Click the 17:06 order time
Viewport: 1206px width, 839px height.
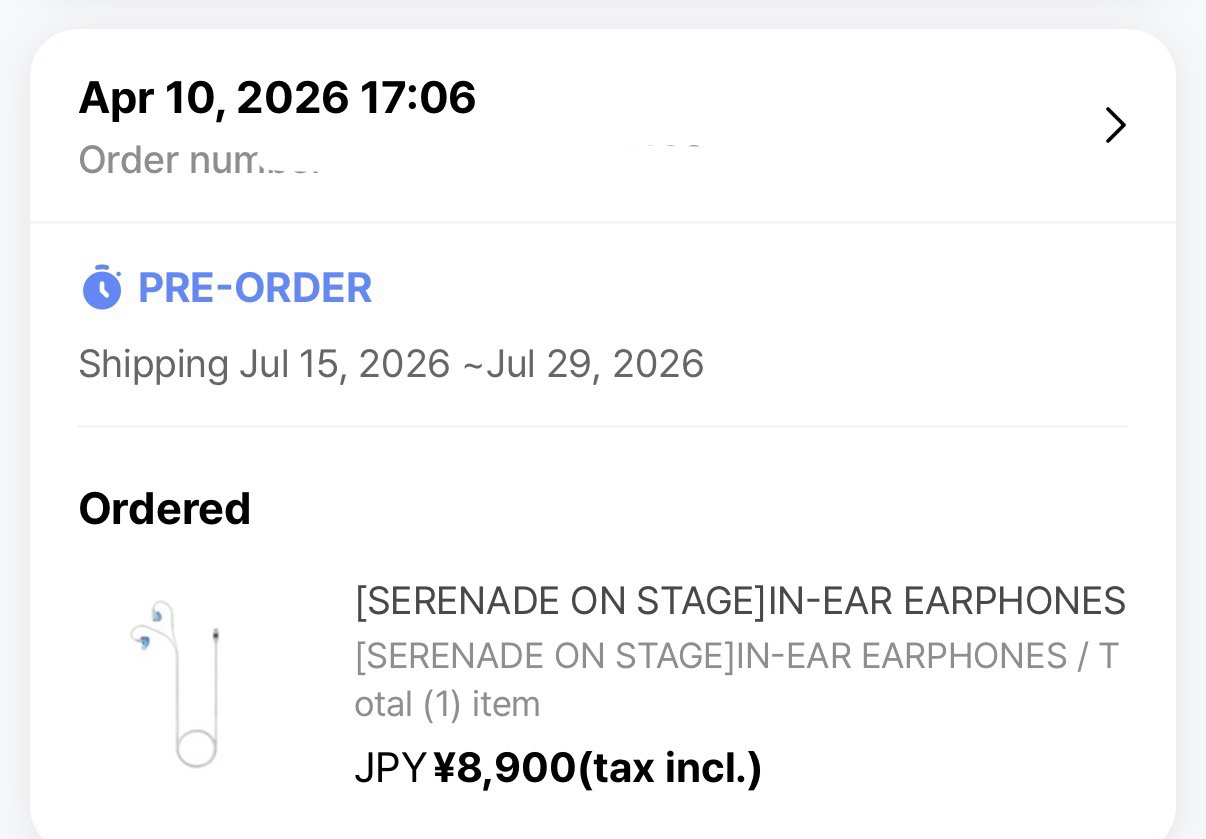click(418, 98)
